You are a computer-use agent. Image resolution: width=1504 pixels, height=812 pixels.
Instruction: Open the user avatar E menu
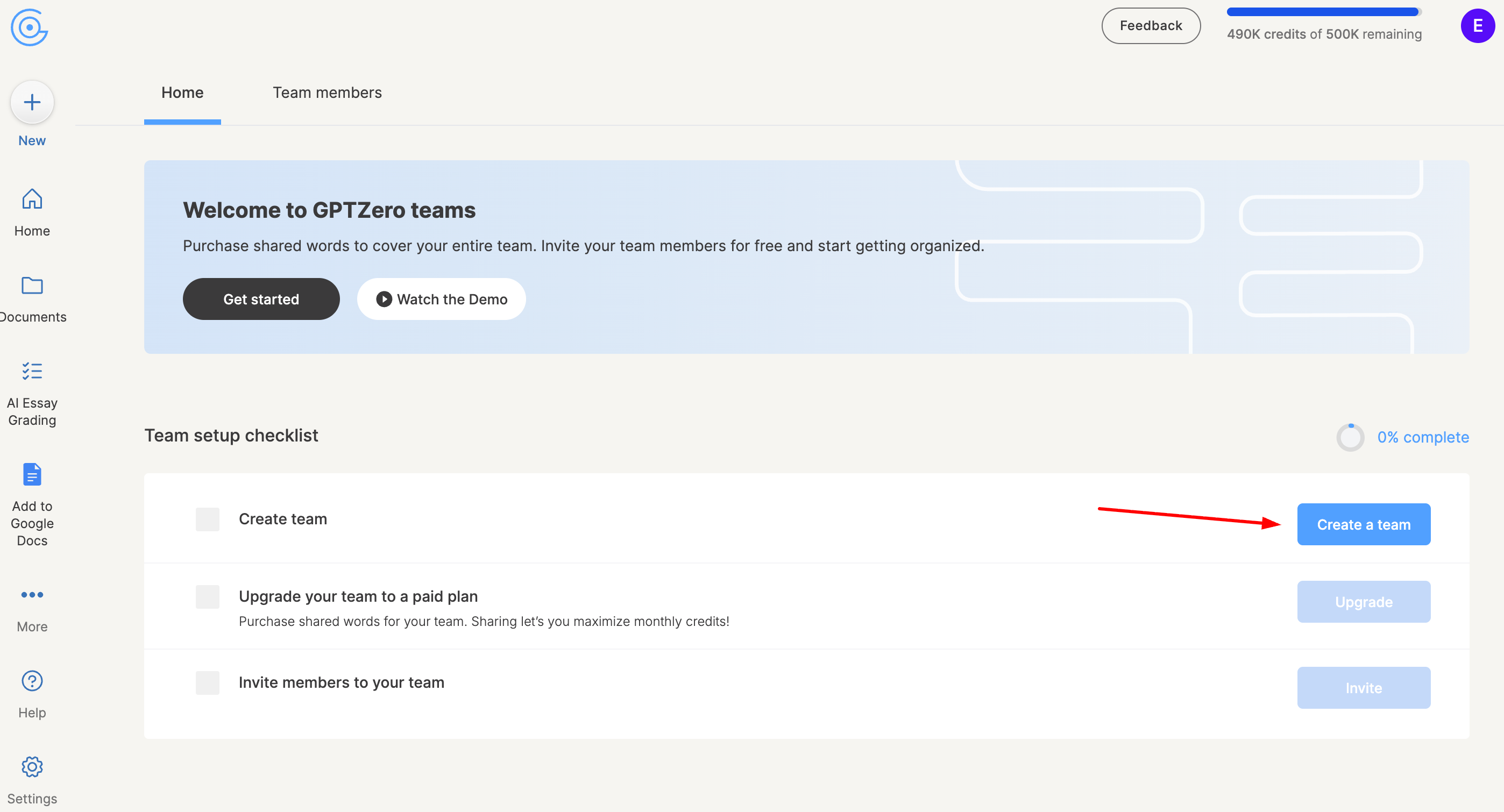pos(1478,26)
